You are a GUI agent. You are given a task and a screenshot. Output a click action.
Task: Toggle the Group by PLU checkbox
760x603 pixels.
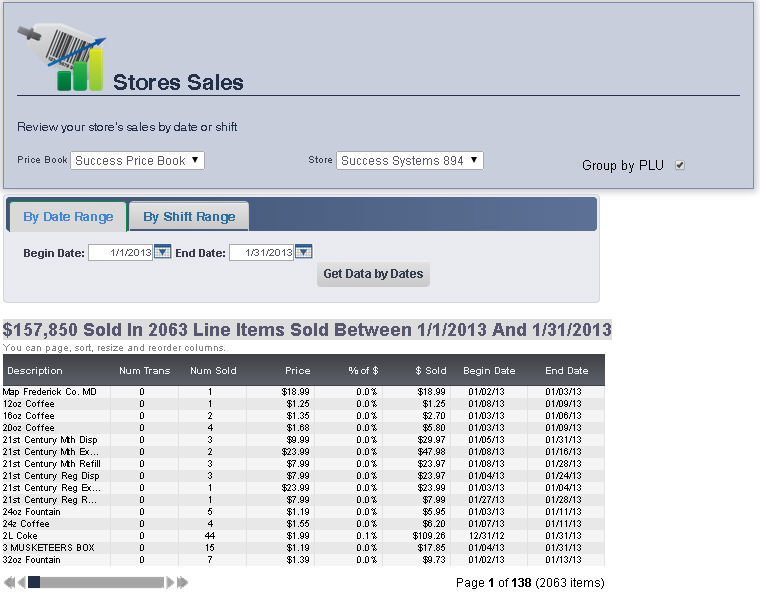[680, 165]
